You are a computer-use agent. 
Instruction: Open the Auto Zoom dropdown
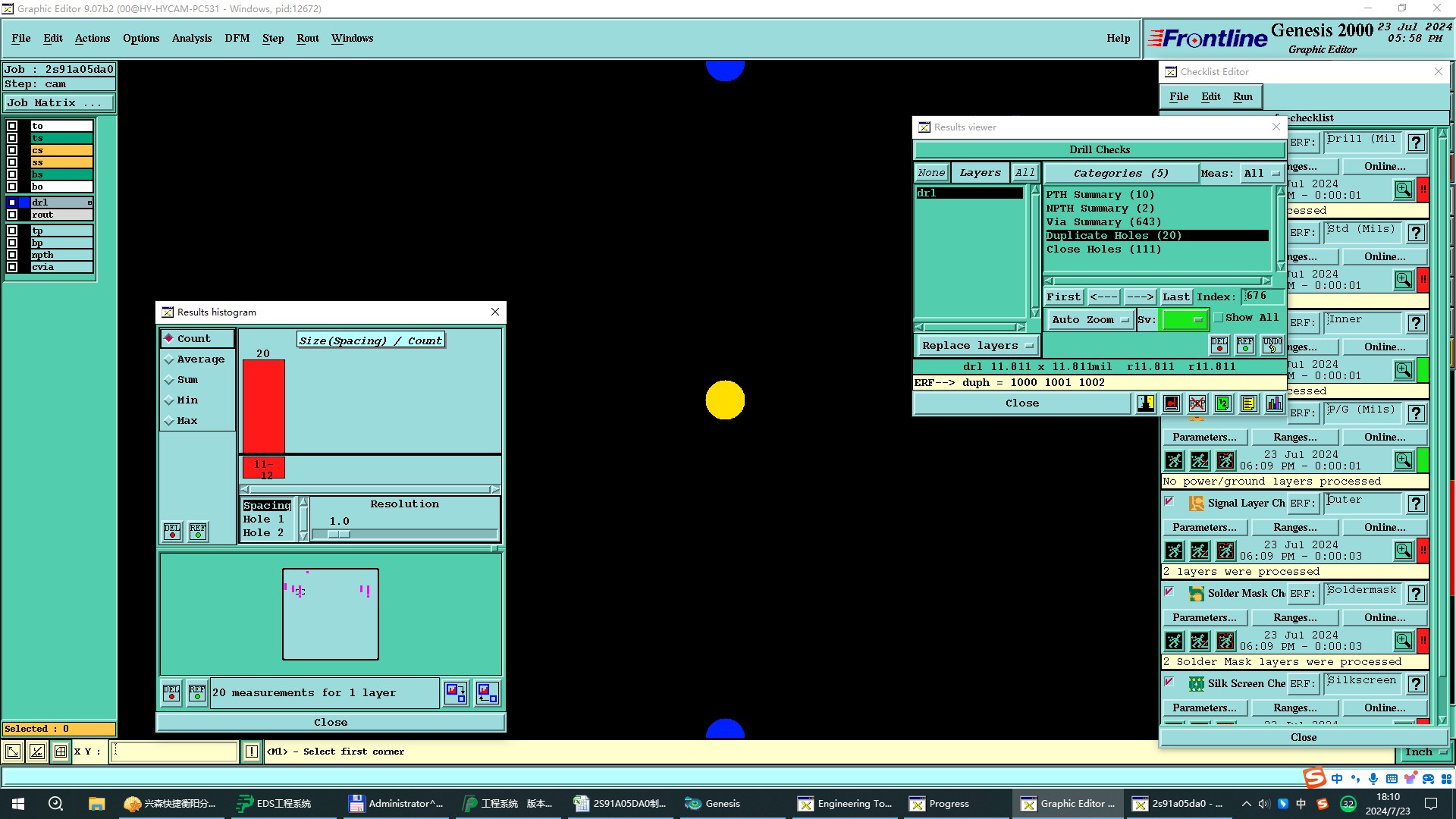click(x=1089, y=320)
